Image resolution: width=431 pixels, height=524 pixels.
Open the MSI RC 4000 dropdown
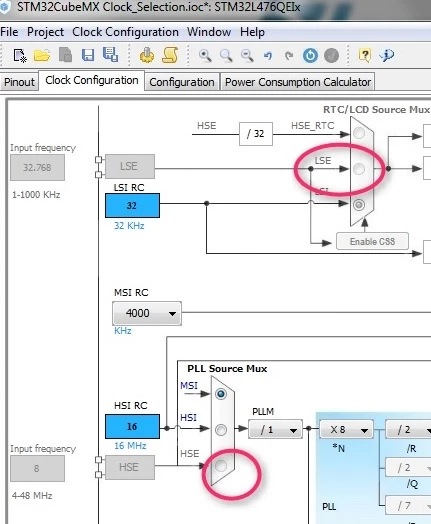(x=147, y=313)
